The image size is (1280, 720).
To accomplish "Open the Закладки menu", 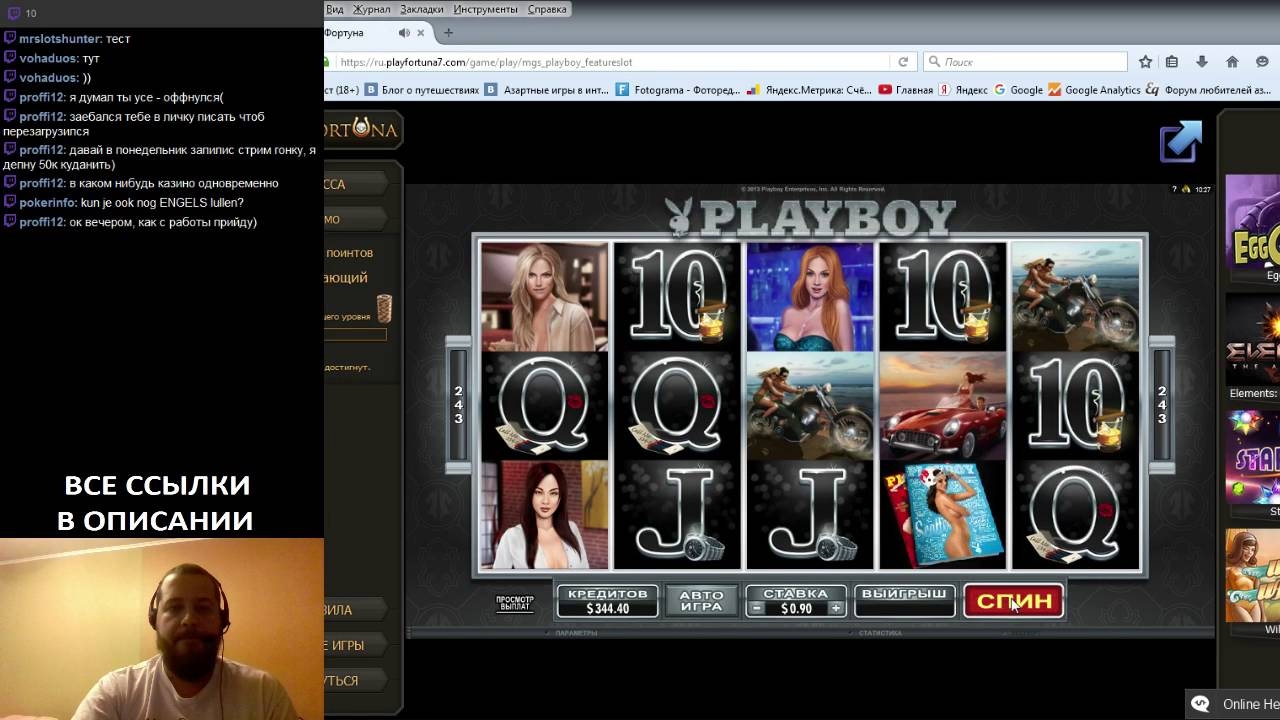I will pos(421,9).
